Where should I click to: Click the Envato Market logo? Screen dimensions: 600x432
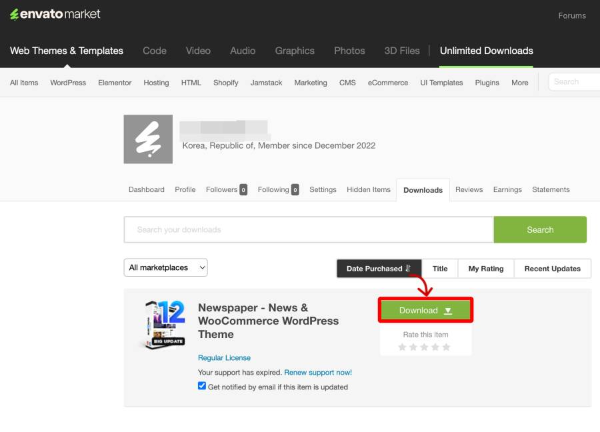55,14
